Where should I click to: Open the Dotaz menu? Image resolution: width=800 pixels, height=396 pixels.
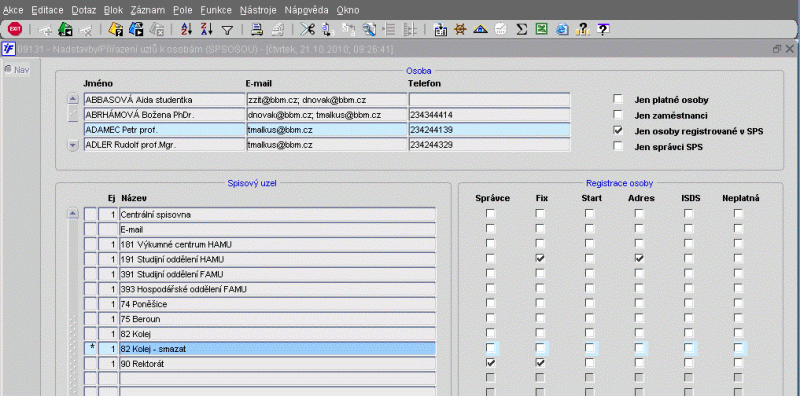point(83,10)
